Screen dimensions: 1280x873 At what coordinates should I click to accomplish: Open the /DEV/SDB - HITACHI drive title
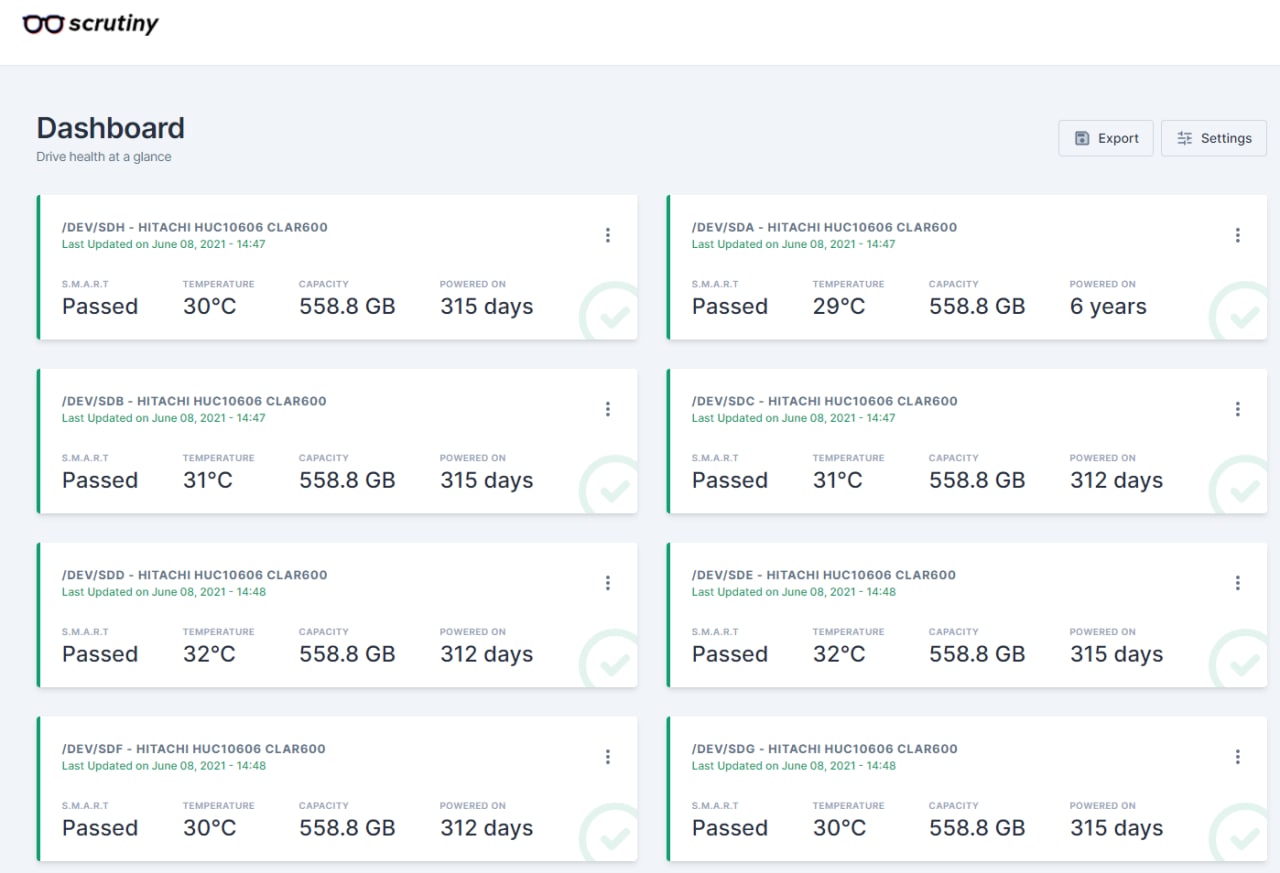pos(194,401)
